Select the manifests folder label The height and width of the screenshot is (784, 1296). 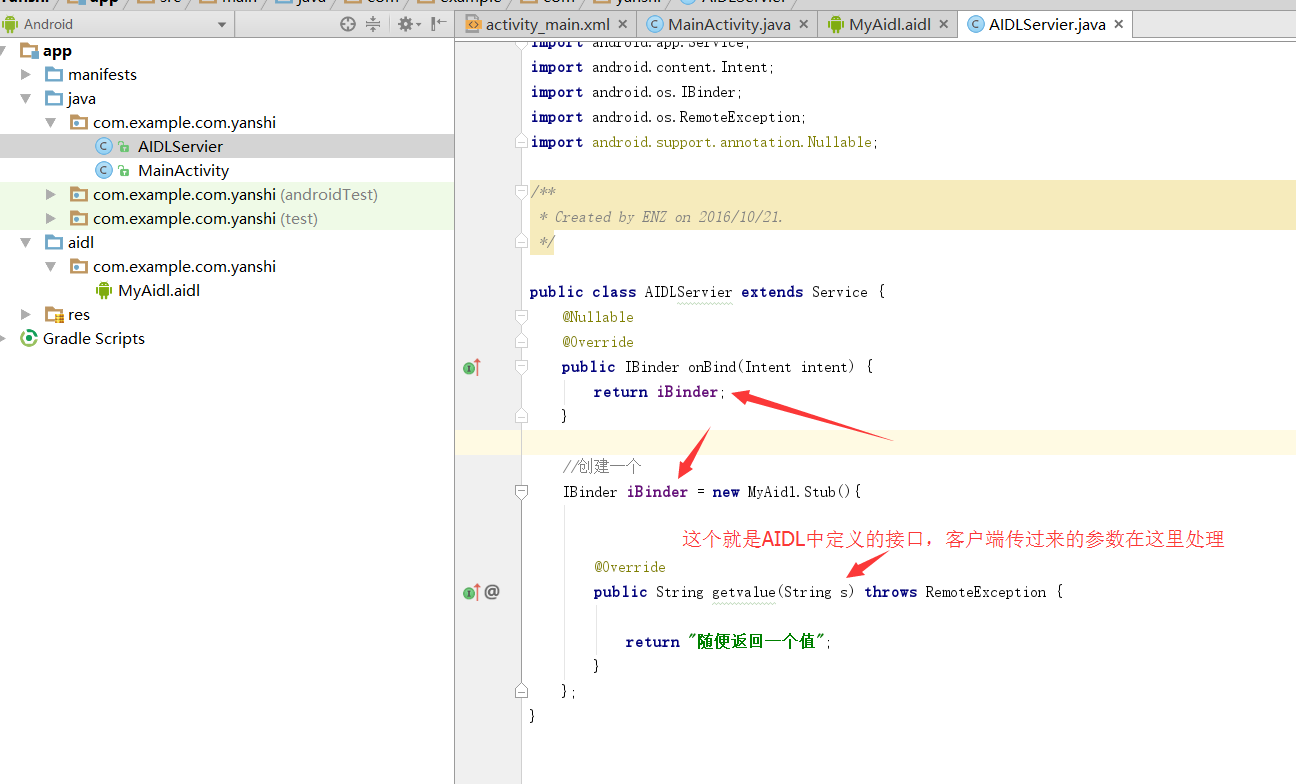click(102, 74)
